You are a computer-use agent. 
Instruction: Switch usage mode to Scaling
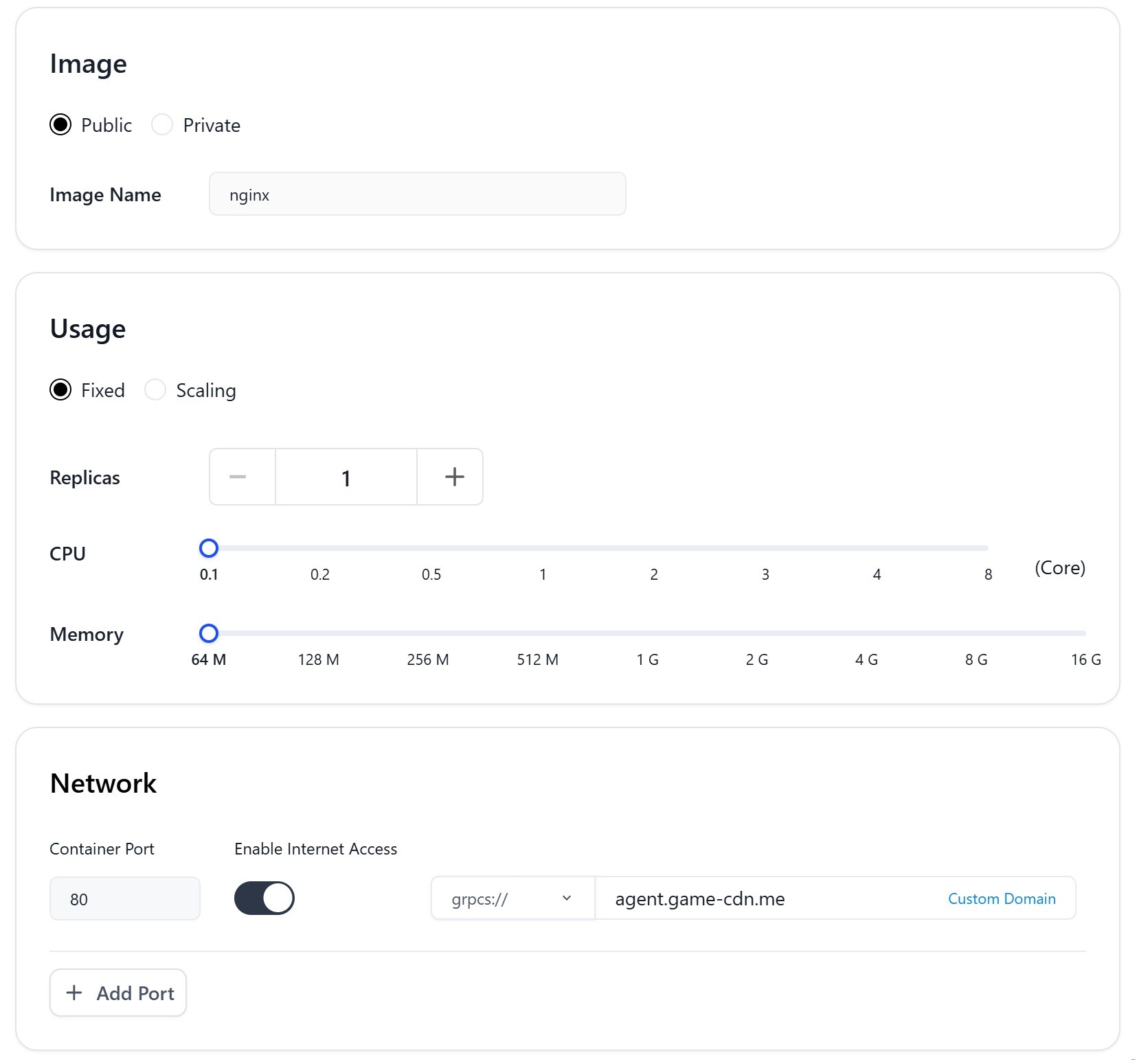tap(155, 390)
